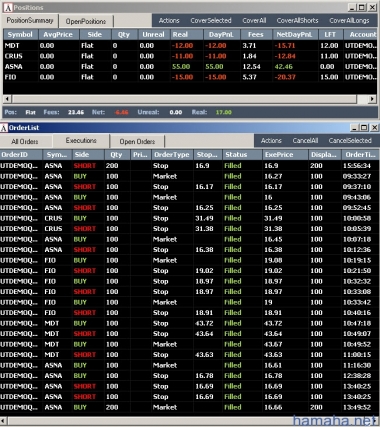This screenshot has height=427, width=380.
Task: Sort positions by Symbol column header
Action: tap(20, 34)
